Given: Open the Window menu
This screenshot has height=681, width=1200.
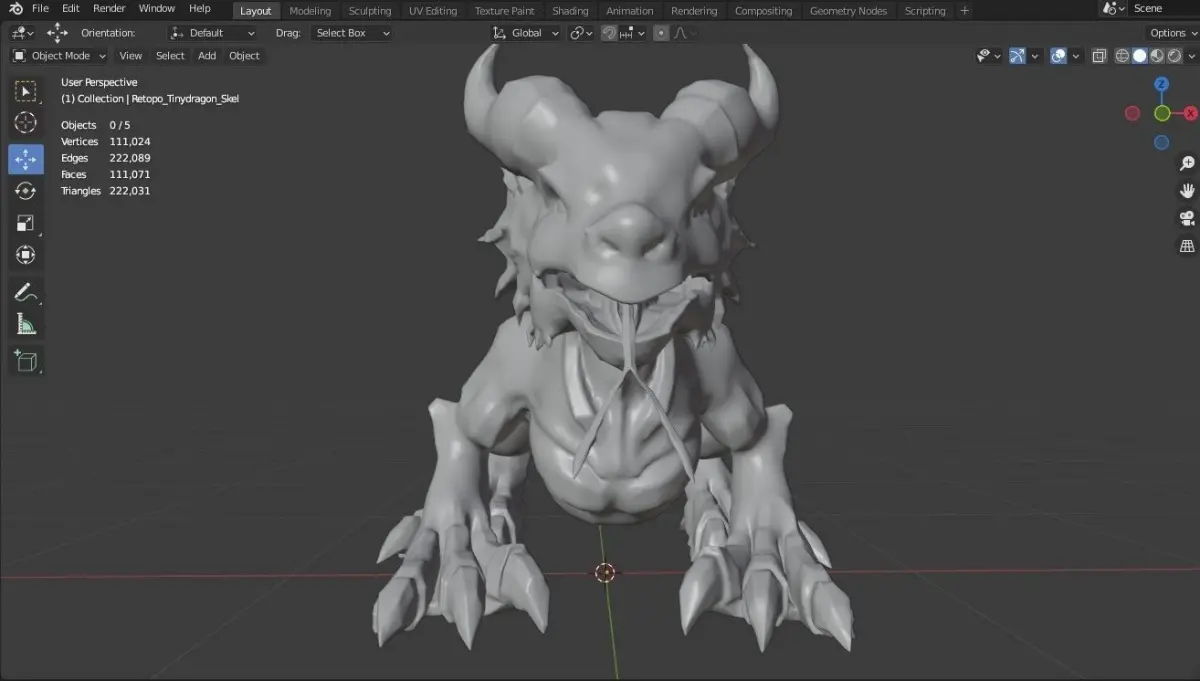Looking at the screenshot, I should [x=157, y=9].
